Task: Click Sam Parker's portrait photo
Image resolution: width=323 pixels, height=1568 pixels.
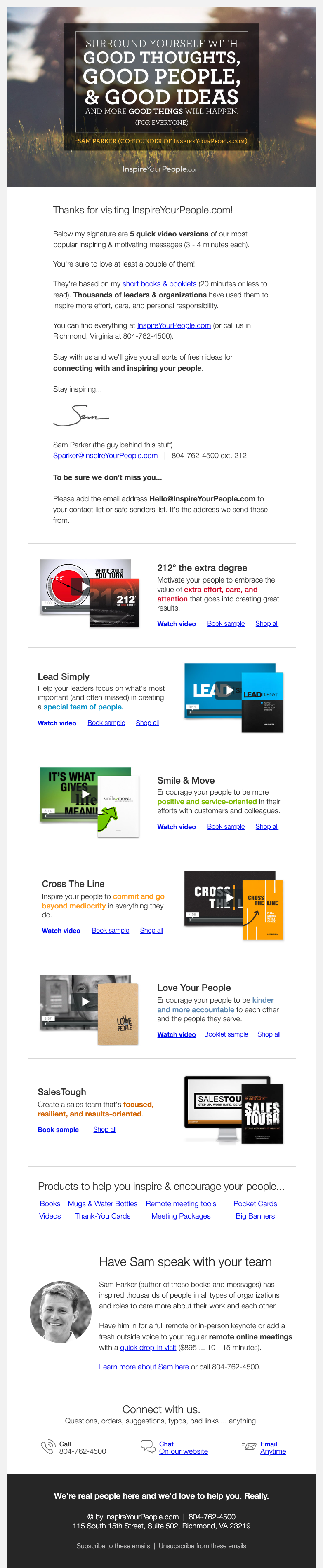Action: click(x=60, y=1312)
